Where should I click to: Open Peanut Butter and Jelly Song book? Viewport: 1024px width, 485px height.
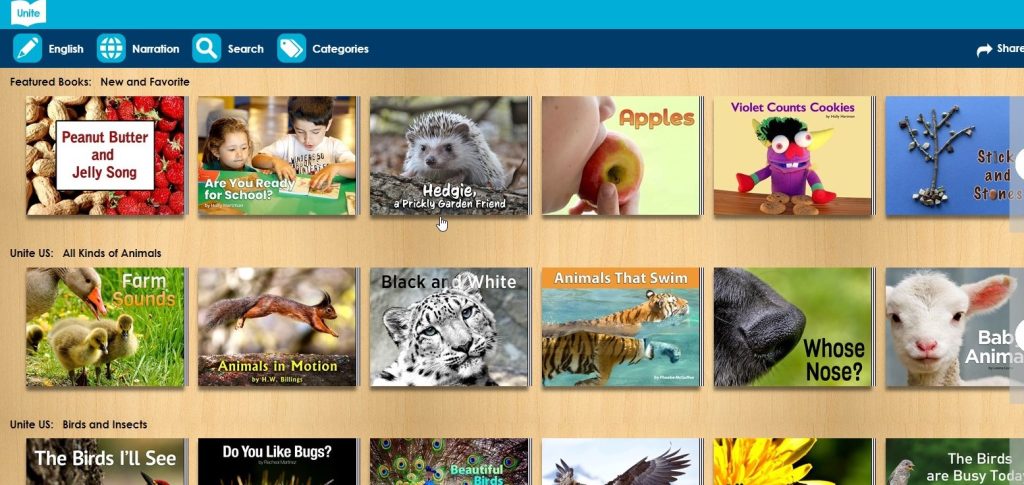coord(106,156)
